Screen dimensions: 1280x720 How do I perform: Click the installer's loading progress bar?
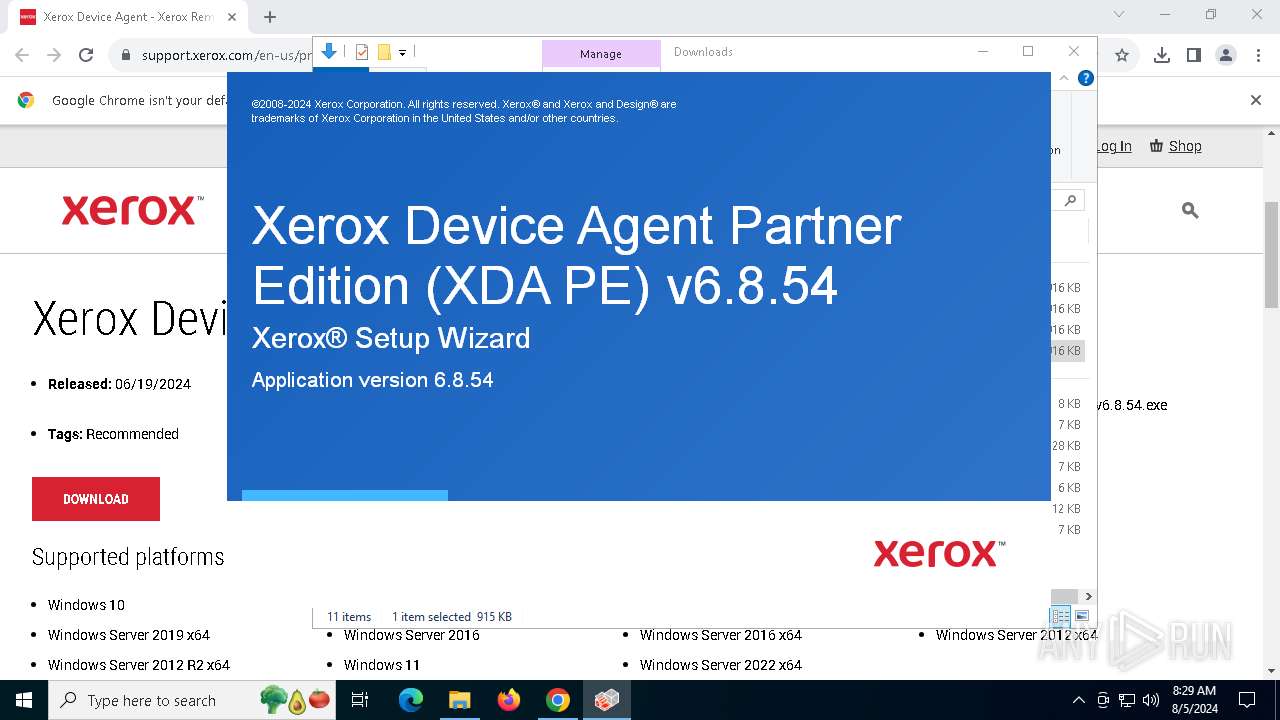pyautogui.click(x=345, y=496)
